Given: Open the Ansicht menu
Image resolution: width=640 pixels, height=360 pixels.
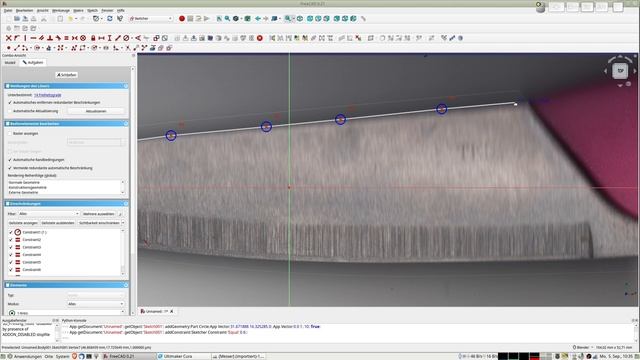Looking at the screenshot, I should coord(42,10).
